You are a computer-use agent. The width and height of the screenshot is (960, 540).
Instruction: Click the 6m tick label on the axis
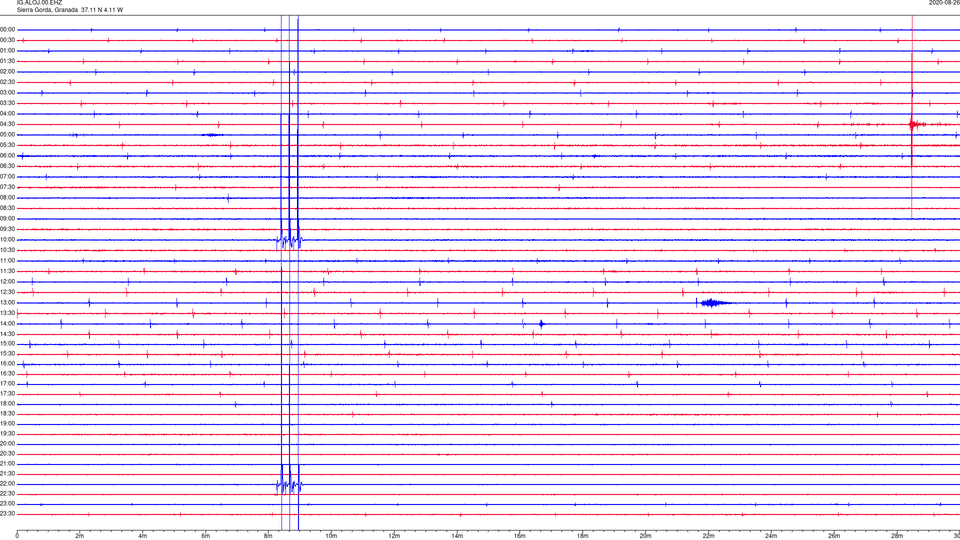click(206, 536)
